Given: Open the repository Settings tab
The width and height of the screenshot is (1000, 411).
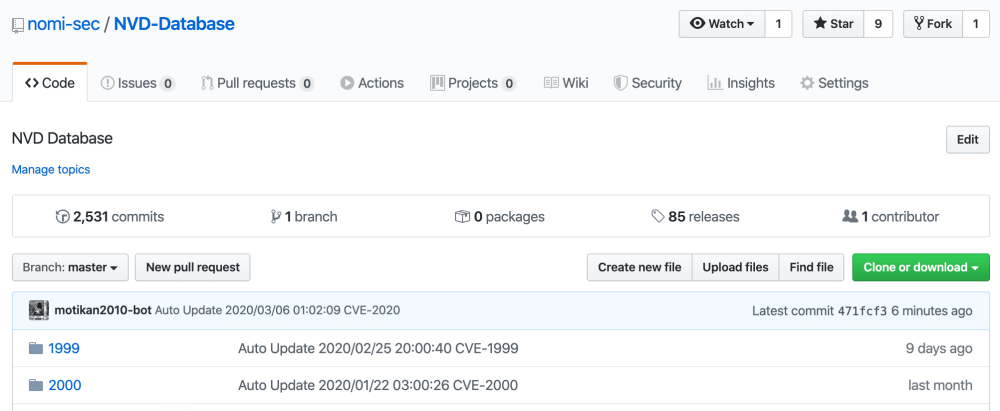Looking at the screenshot, I should pos(834,83).
